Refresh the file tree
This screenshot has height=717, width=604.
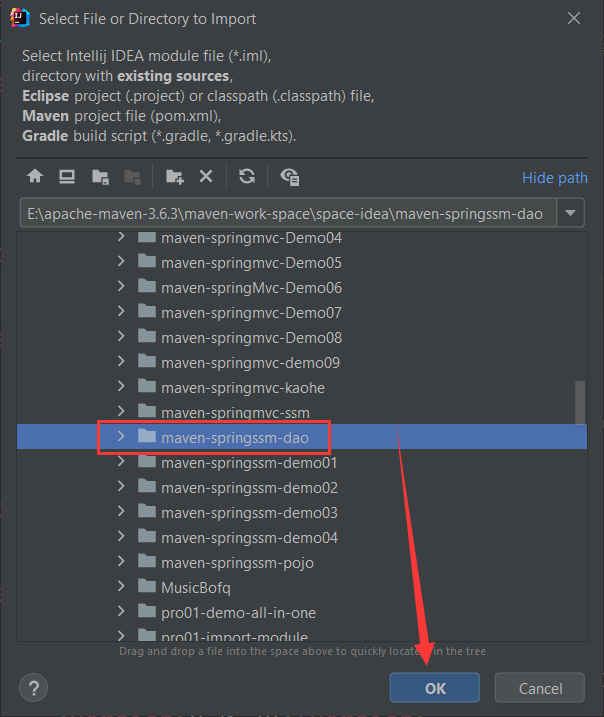pos(247,177)
